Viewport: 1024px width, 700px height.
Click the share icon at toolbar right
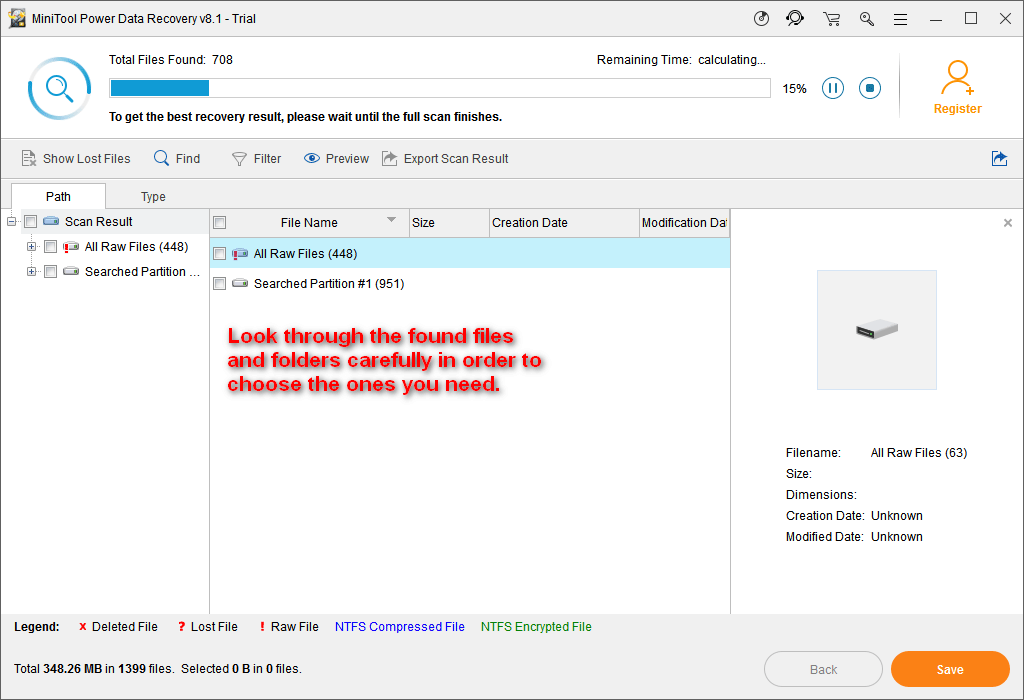point(999,159)
